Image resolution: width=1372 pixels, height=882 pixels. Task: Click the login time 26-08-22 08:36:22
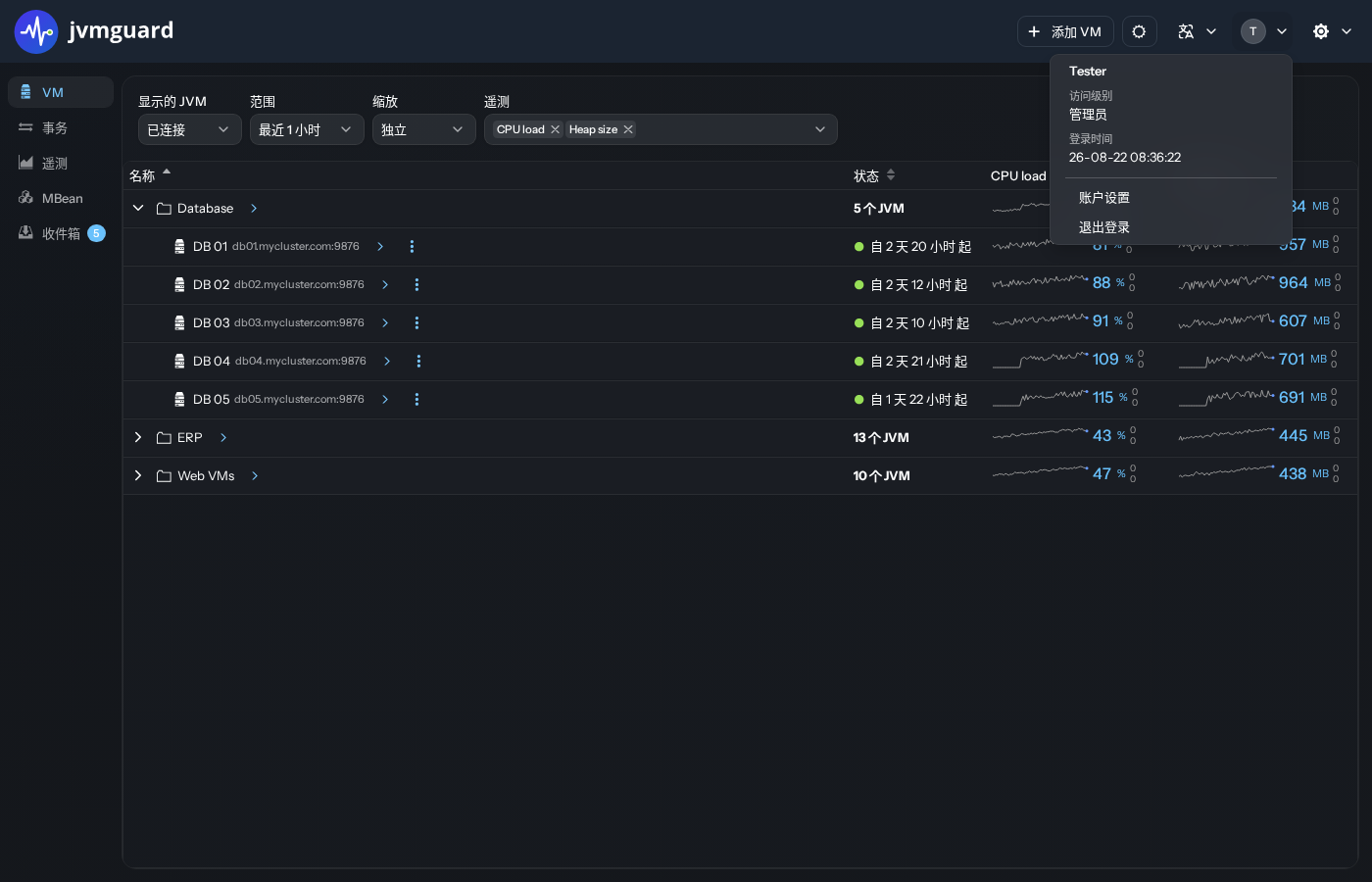click(1125, 158)
